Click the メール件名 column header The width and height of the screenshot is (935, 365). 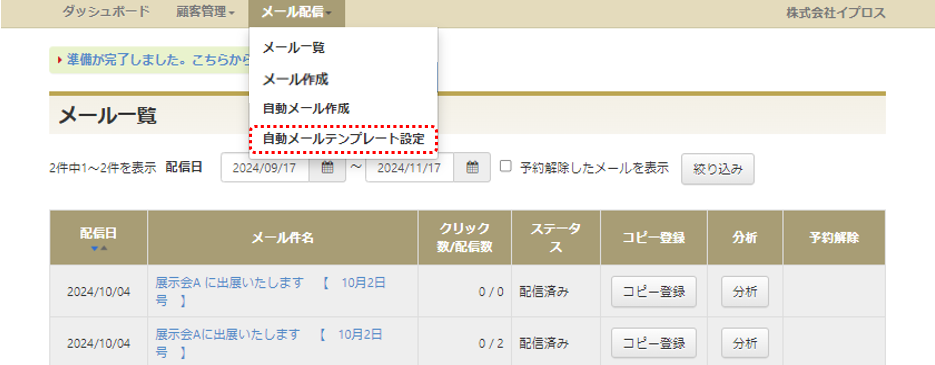283,237
